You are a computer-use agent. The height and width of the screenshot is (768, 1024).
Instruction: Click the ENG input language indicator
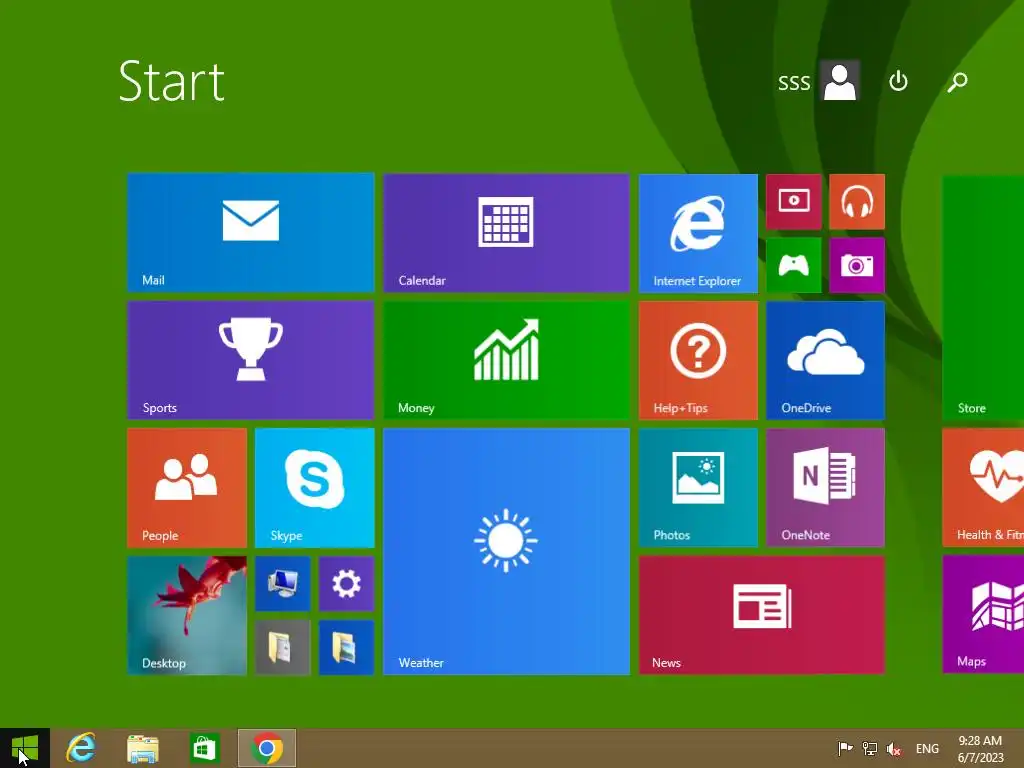coord(927,748)
